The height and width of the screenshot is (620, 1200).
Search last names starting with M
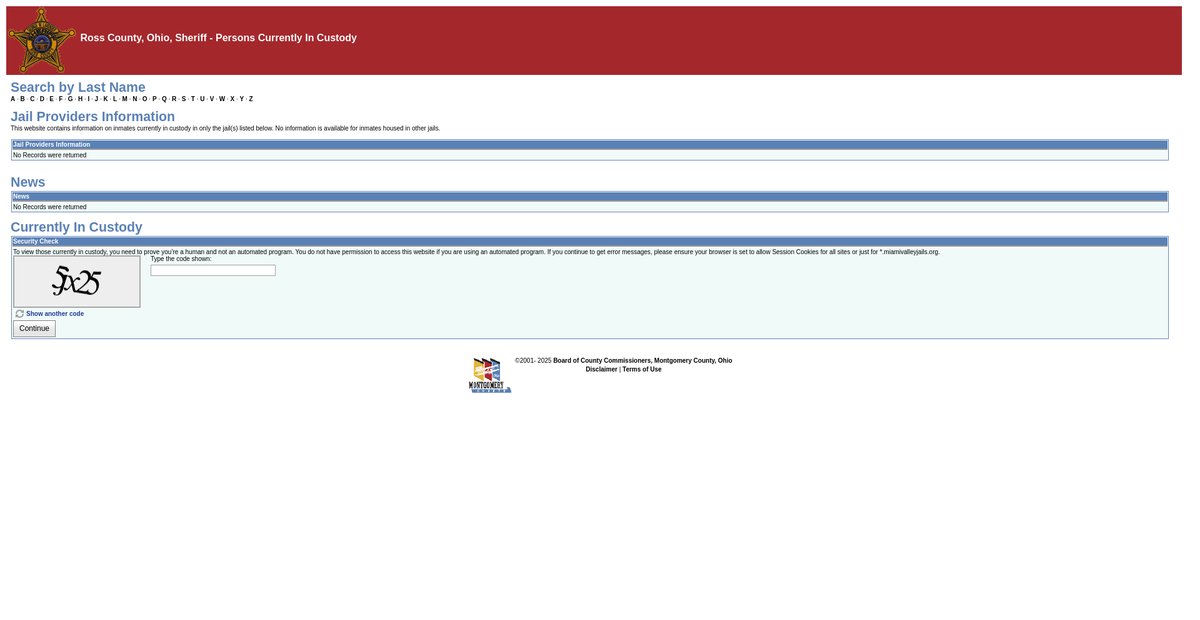click(x=124, y=99)
